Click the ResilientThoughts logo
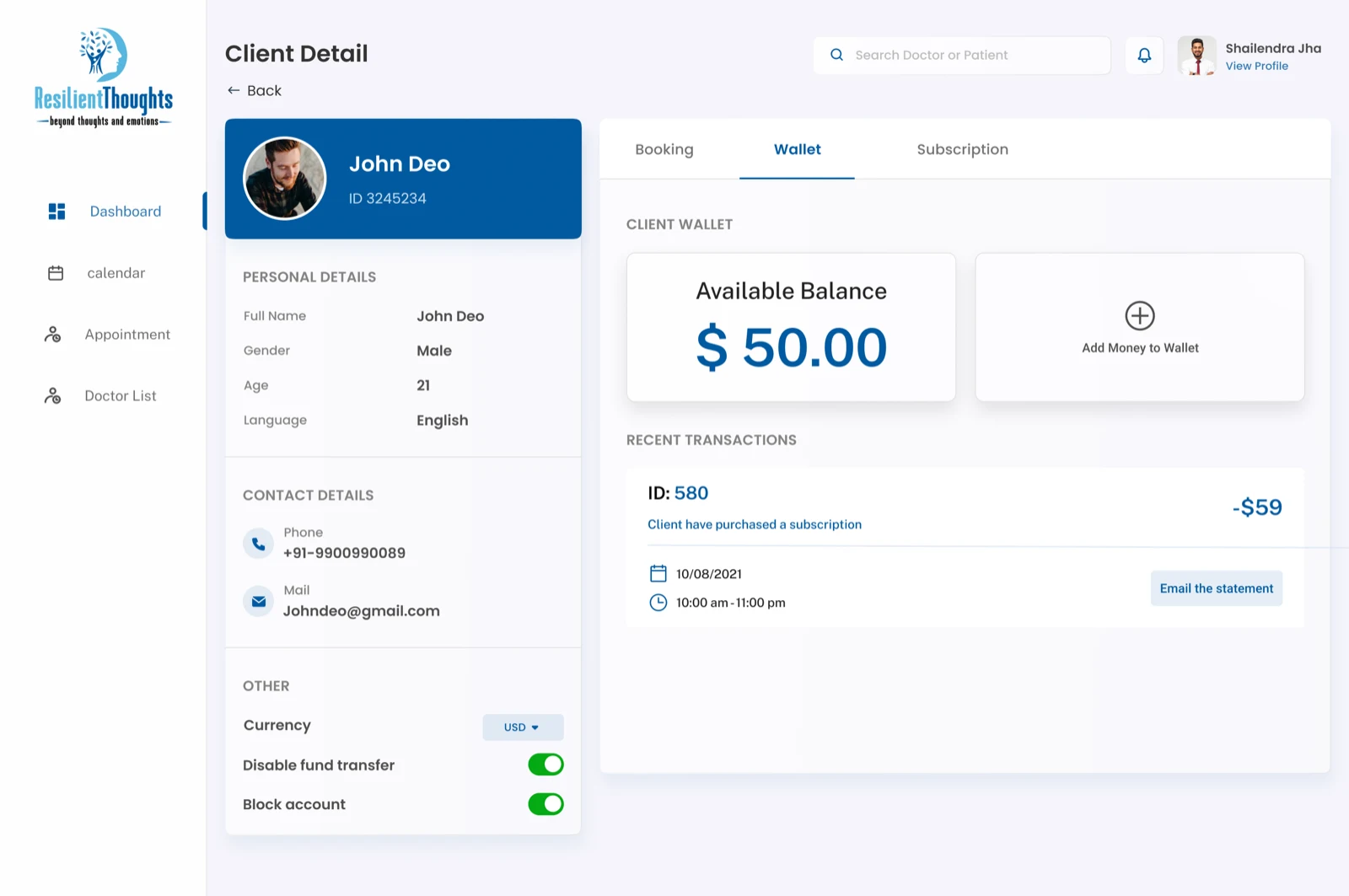 click(x=103, y=78)
